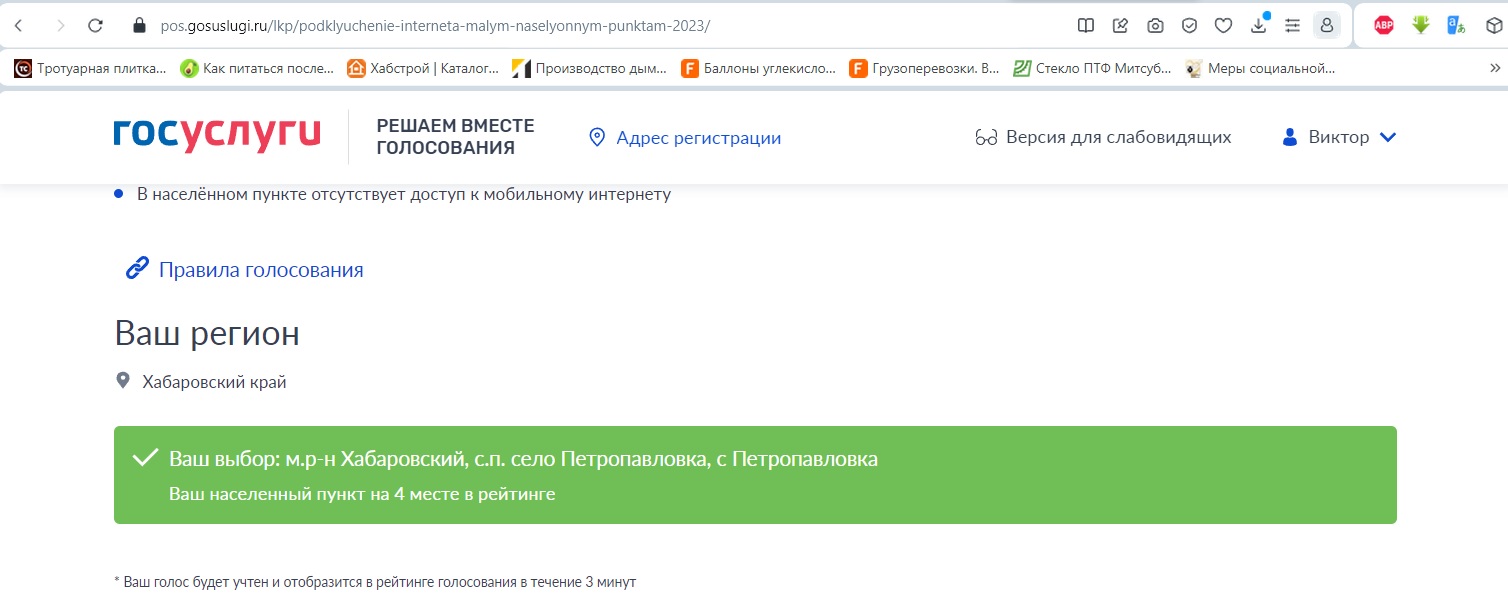Open the screenshot camera tool
This screenshot has width=1508, height=595.
[1156, 25]
